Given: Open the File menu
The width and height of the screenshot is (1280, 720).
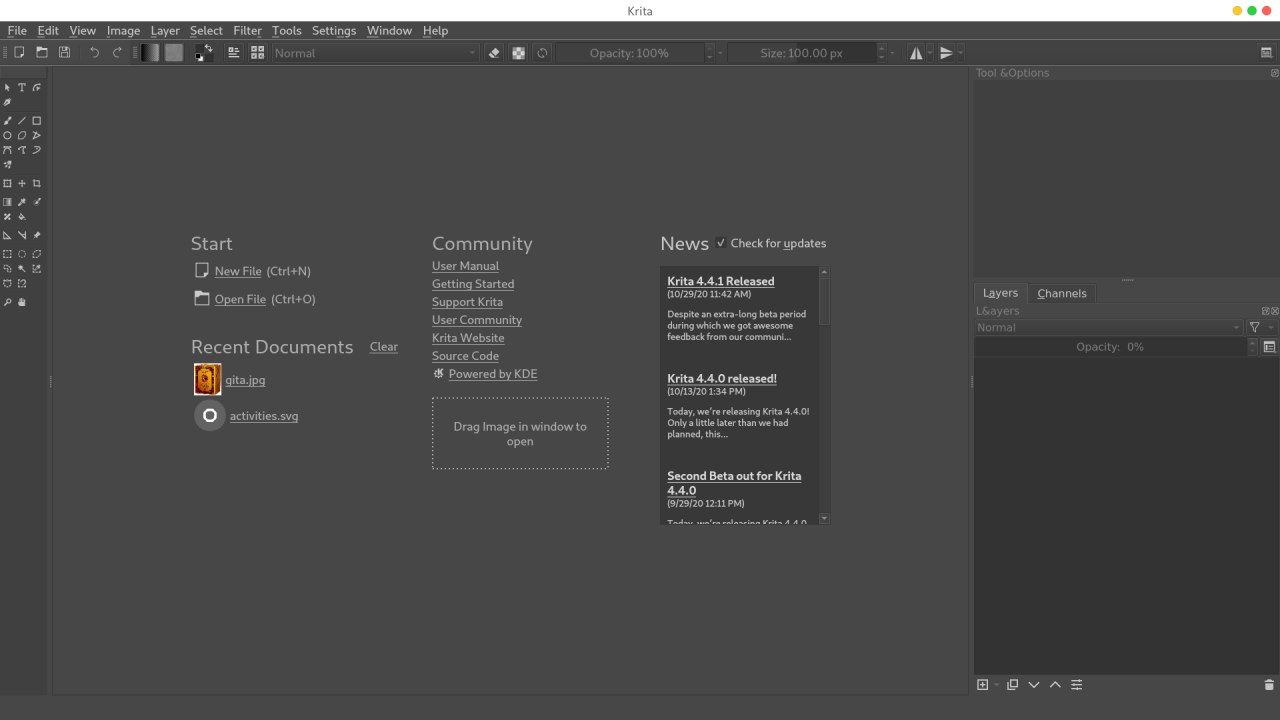Looking at the screenshot, I should pyautogui.click(x=17, y=31).
